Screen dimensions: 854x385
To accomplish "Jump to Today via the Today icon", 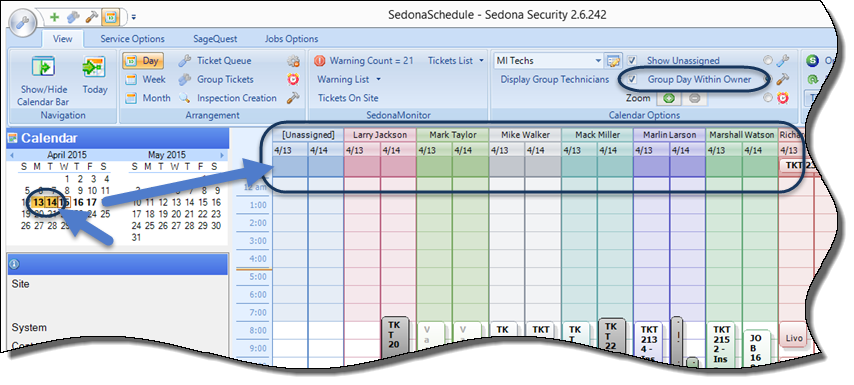I will click(94, 68).
